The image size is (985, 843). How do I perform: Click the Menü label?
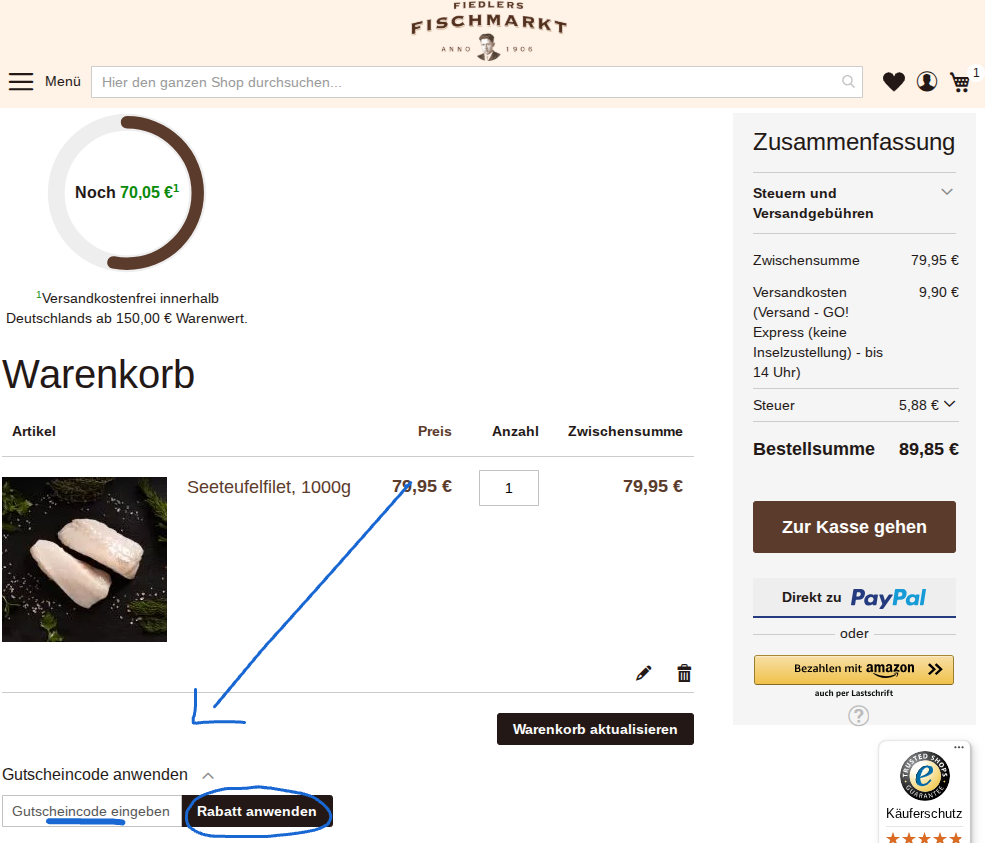(x=63, y=82)
